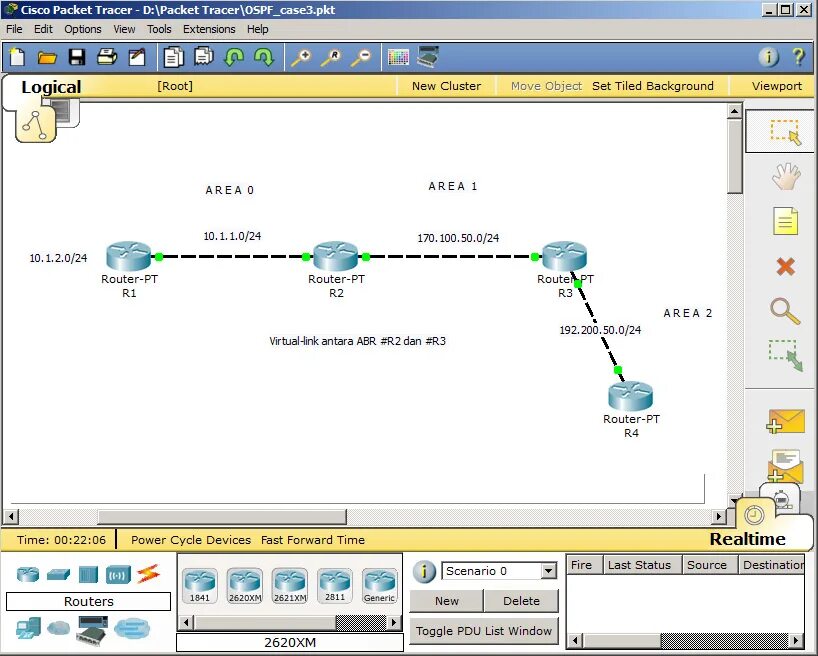This screenshot has width=818, height=656.
Task: Click Toggle PDU List Window
Action: click(484, 631)
